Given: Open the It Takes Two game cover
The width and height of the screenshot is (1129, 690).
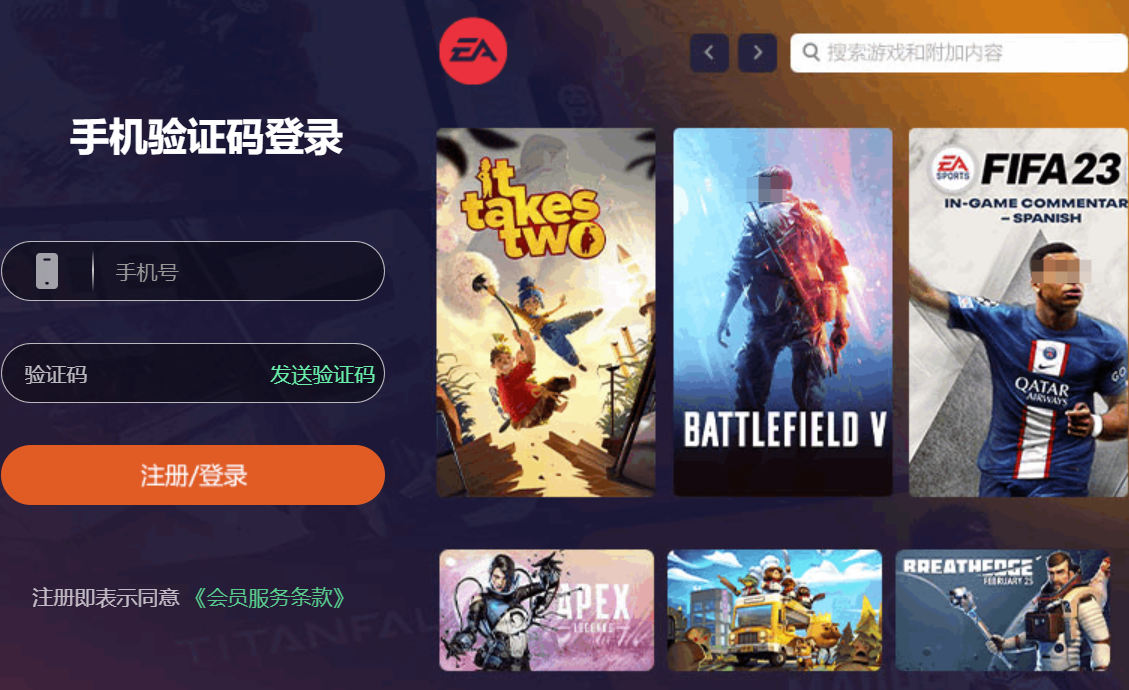Looking at the screenshot, I should [x=546, y=313].
